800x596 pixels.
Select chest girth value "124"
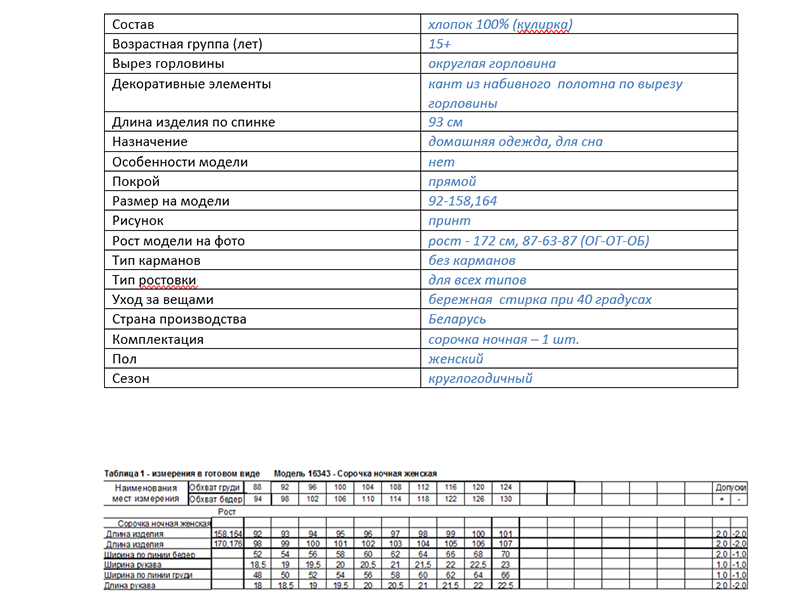click(x=506, y=487)
